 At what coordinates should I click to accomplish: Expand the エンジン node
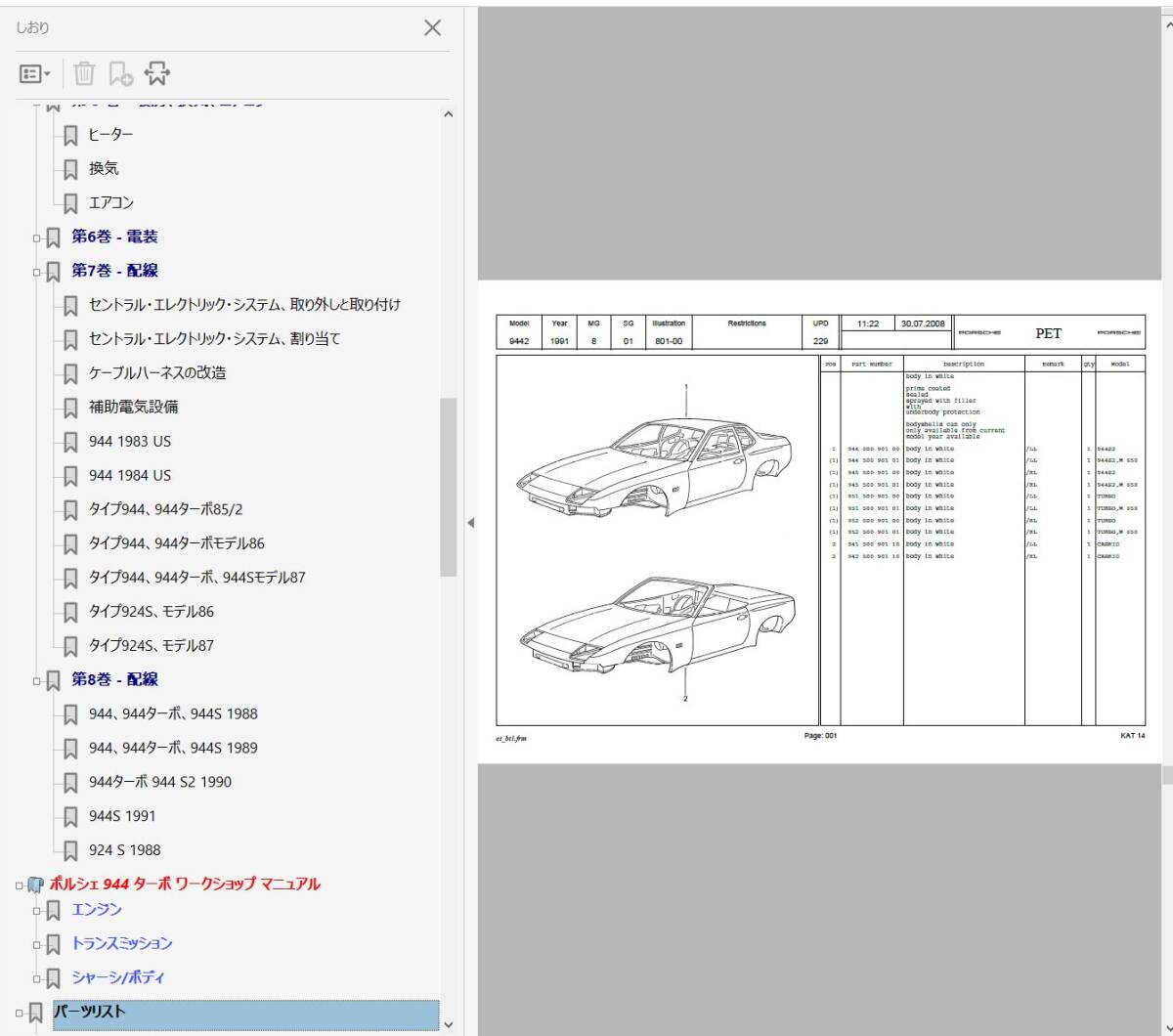click(37, 911)
